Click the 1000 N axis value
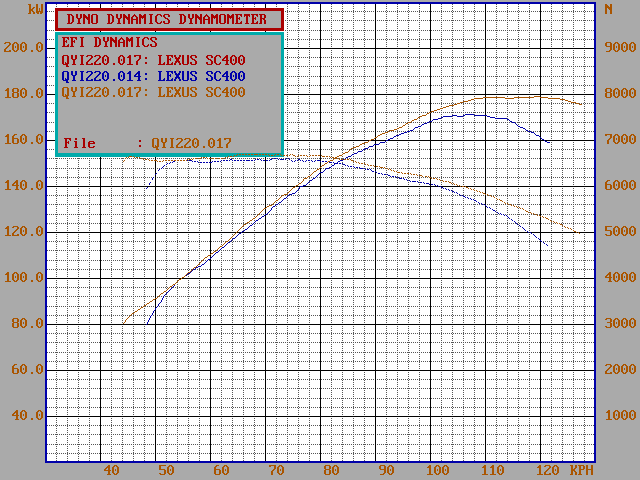This screenshot has width=640, height=480. (620, 415)
